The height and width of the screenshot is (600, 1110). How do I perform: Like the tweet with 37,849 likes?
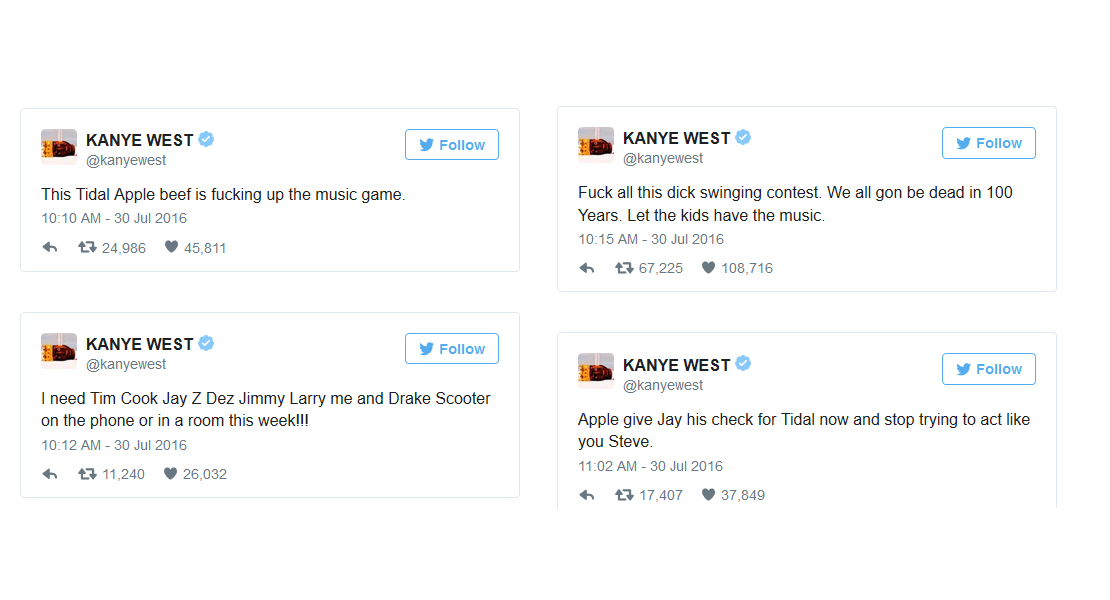point(708,495)
